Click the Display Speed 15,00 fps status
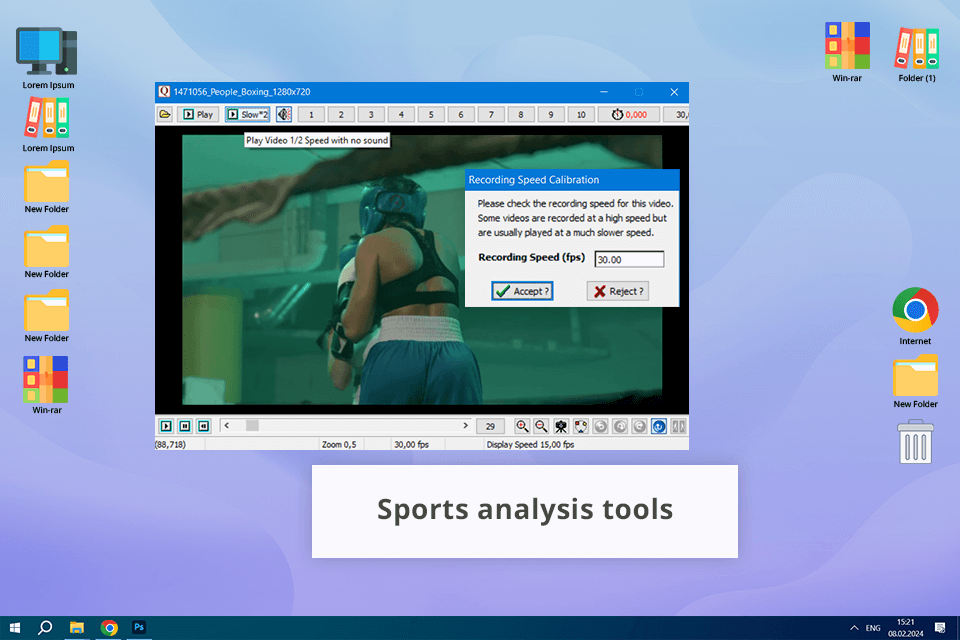 pyautogui.click(x=530, y=445)
